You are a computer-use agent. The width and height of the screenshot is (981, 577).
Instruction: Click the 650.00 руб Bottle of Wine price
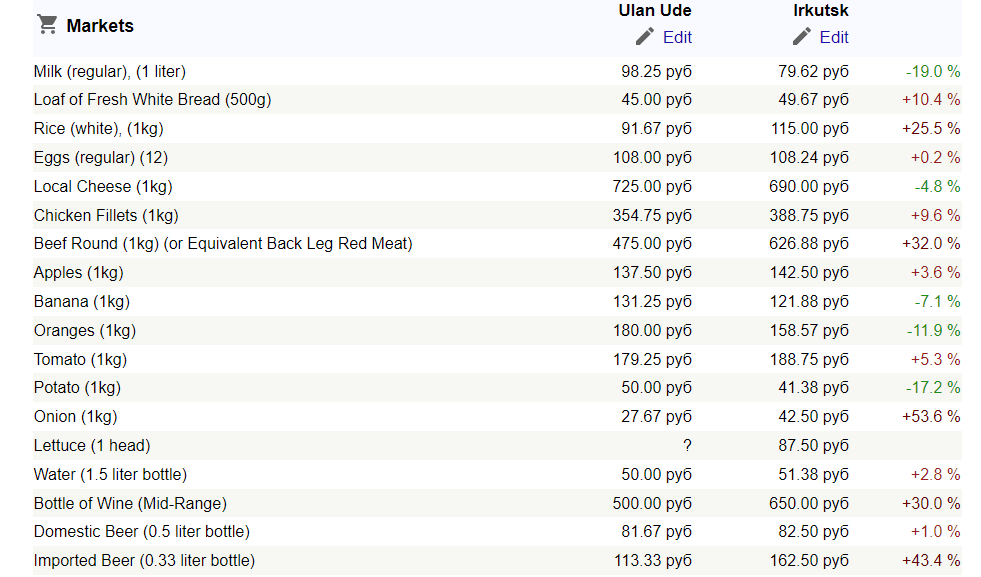click(809, 504)
